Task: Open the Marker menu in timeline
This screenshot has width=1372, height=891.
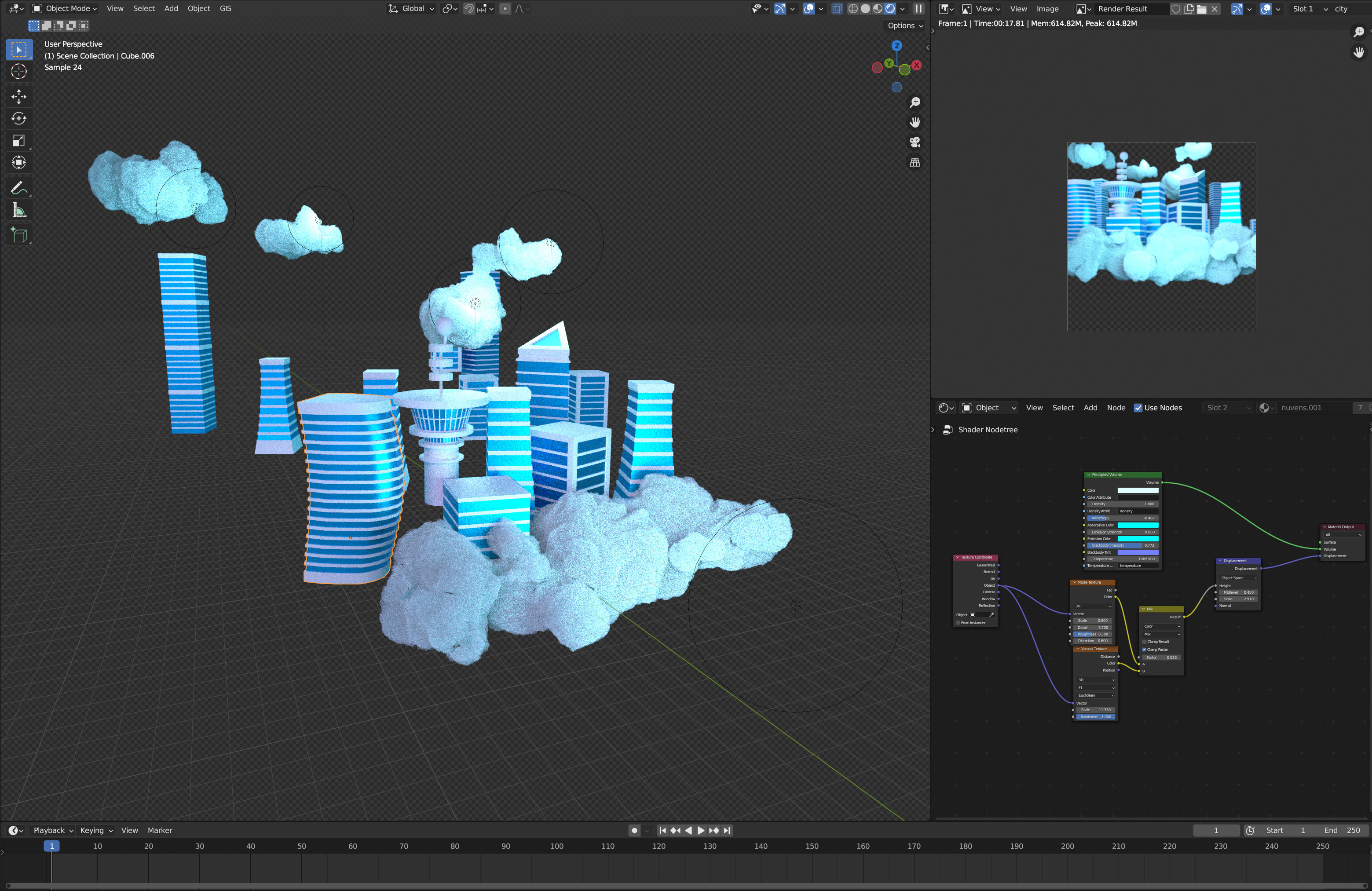Action: 160,830
